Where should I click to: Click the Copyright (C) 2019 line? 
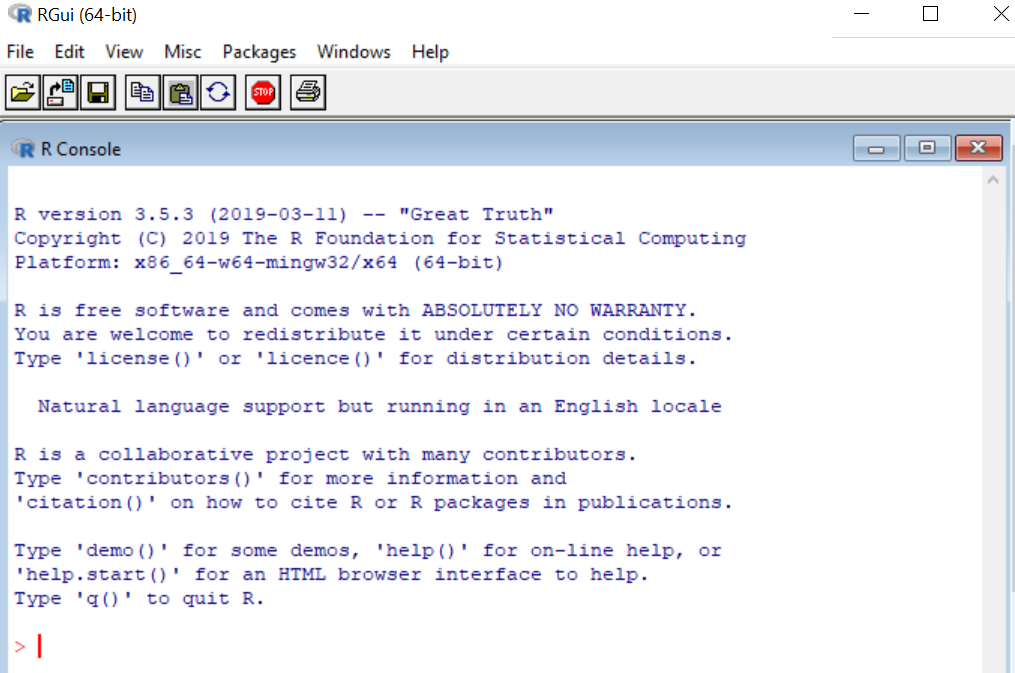pos(380,238)
